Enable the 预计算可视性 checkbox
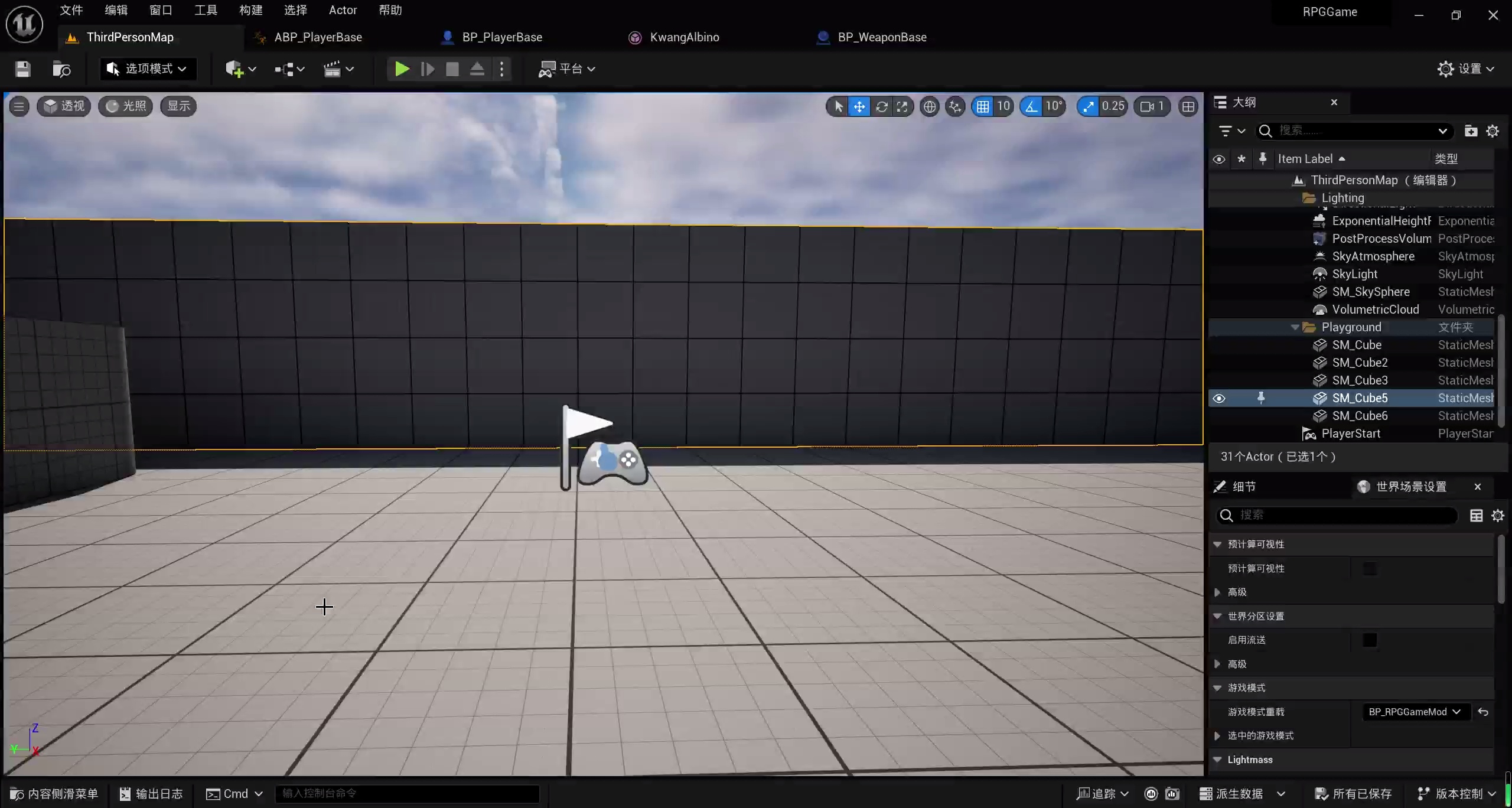The width and height of the screenshot is (1512, 808). (1370, 568)
